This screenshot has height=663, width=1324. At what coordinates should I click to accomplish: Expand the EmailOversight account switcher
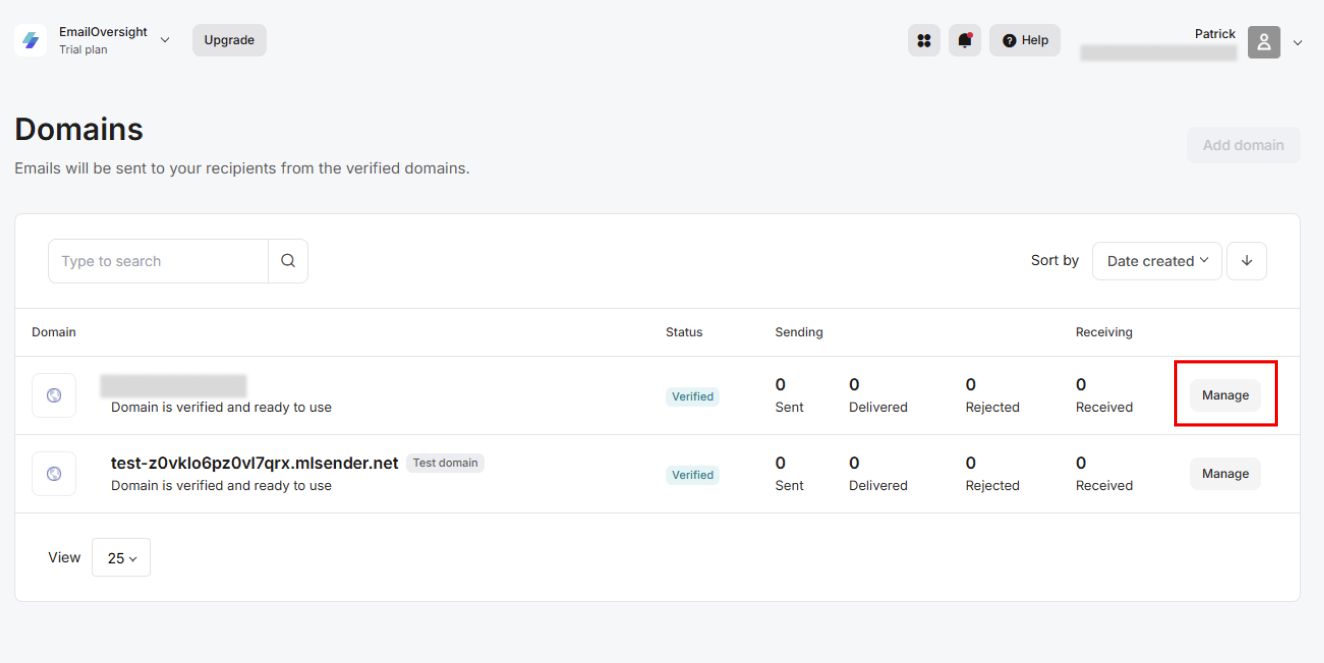165,40
